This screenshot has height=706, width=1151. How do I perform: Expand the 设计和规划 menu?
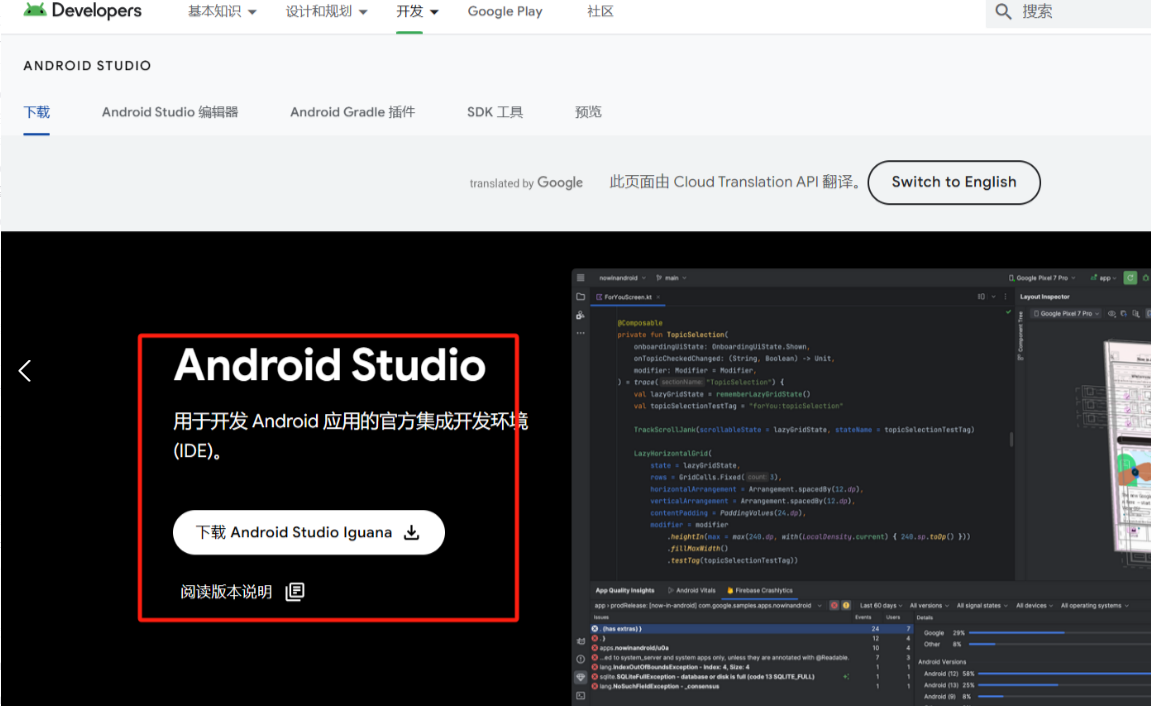327,12
